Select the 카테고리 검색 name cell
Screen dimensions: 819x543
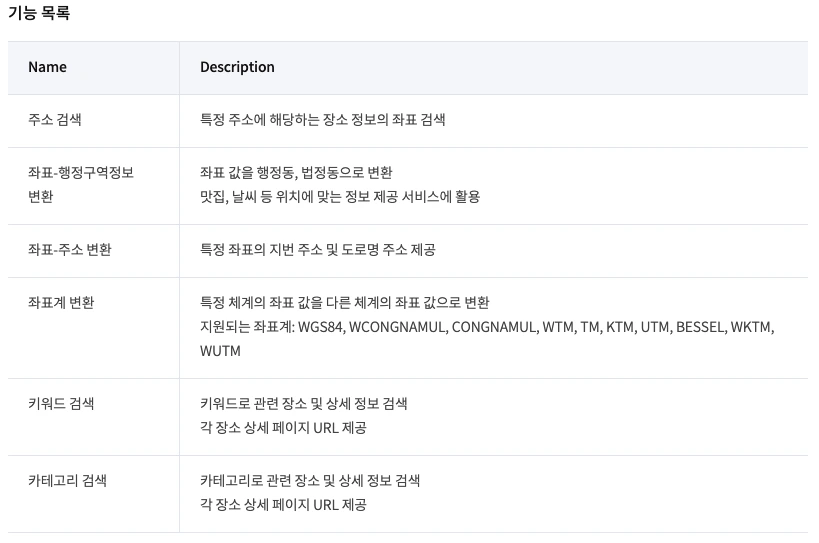[67, 480]
